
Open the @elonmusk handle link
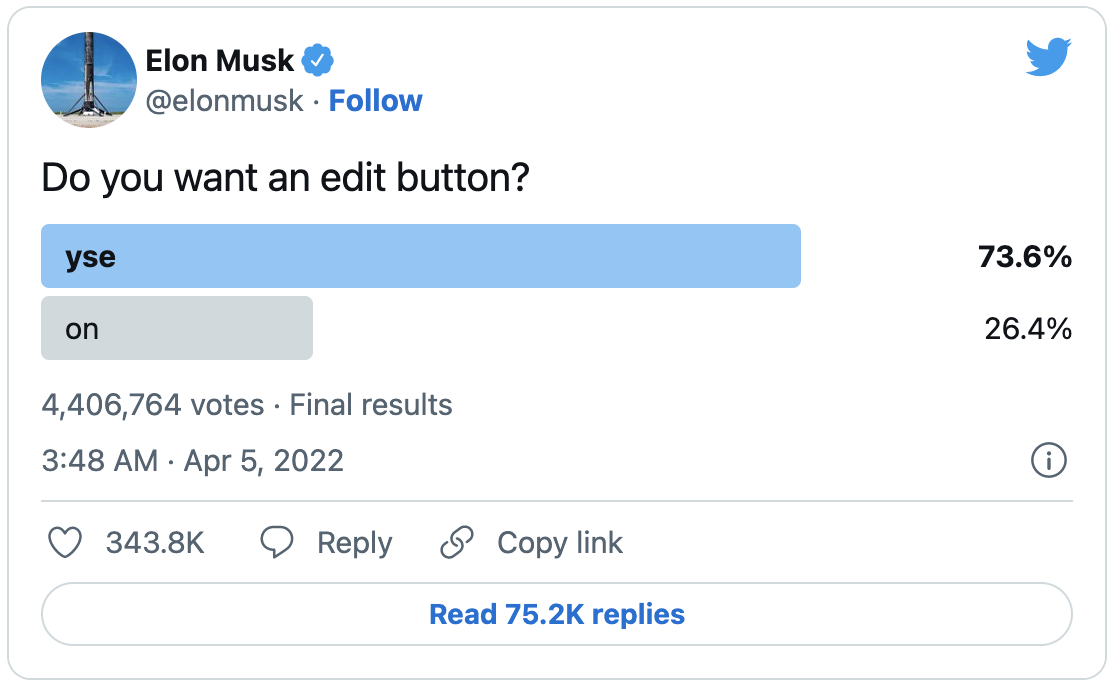[225, 101]
